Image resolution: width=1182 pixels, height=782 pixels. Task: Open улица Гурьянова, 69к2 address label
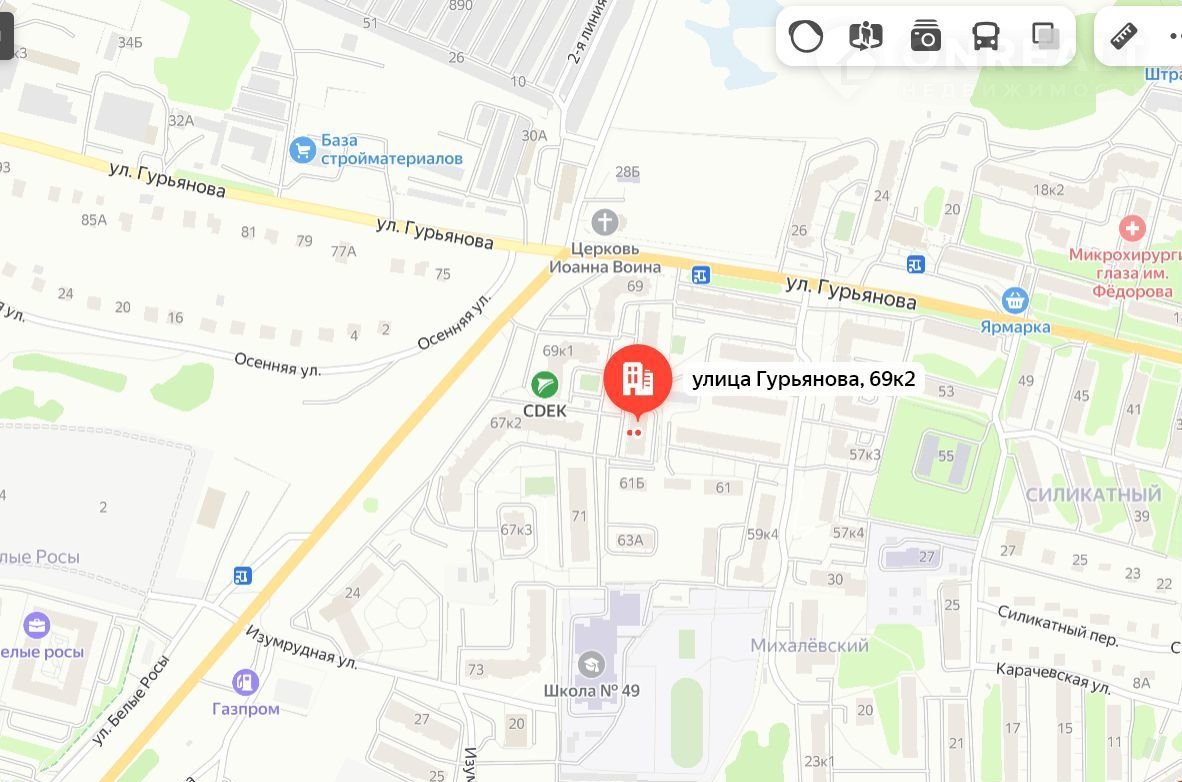click(x=804, y=379)
